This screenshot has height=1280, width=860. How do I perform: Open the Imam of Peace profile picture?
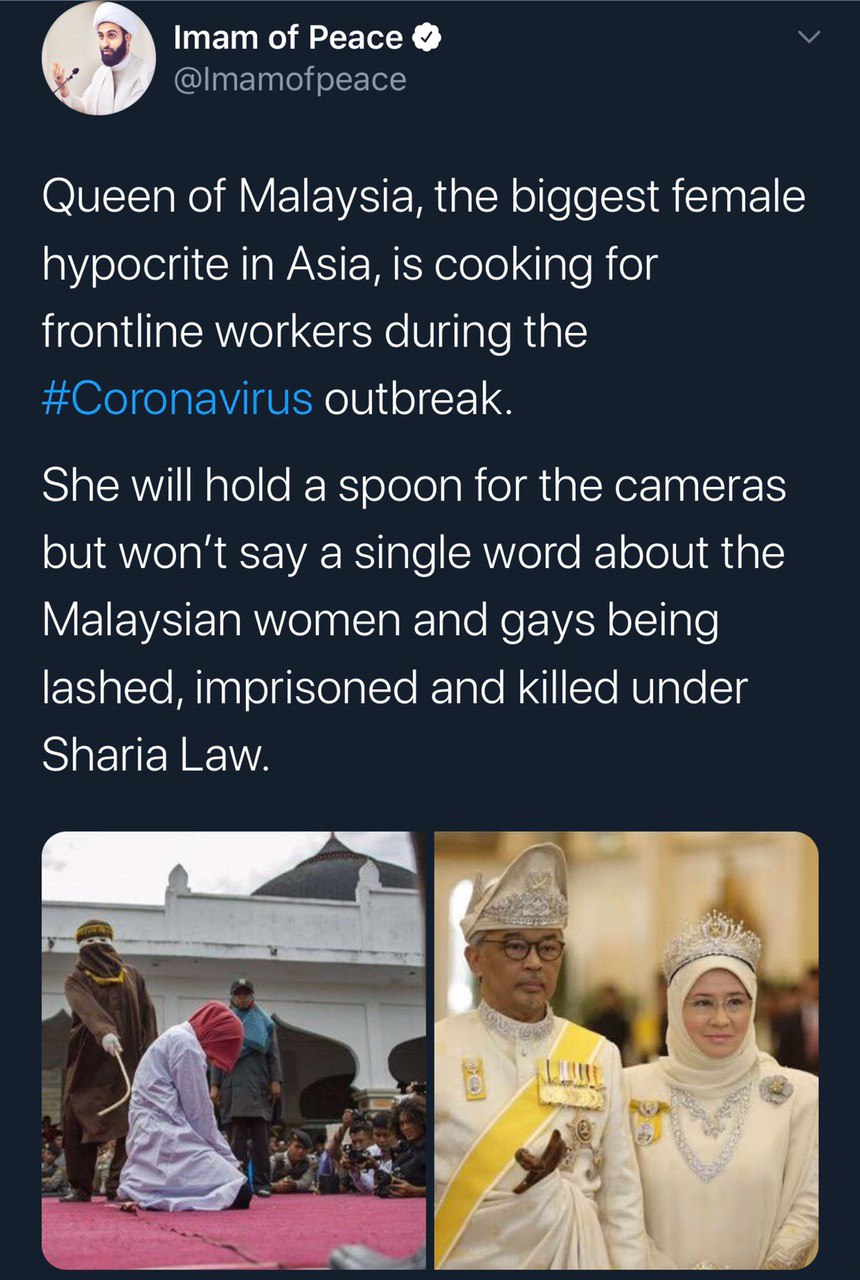99,58
